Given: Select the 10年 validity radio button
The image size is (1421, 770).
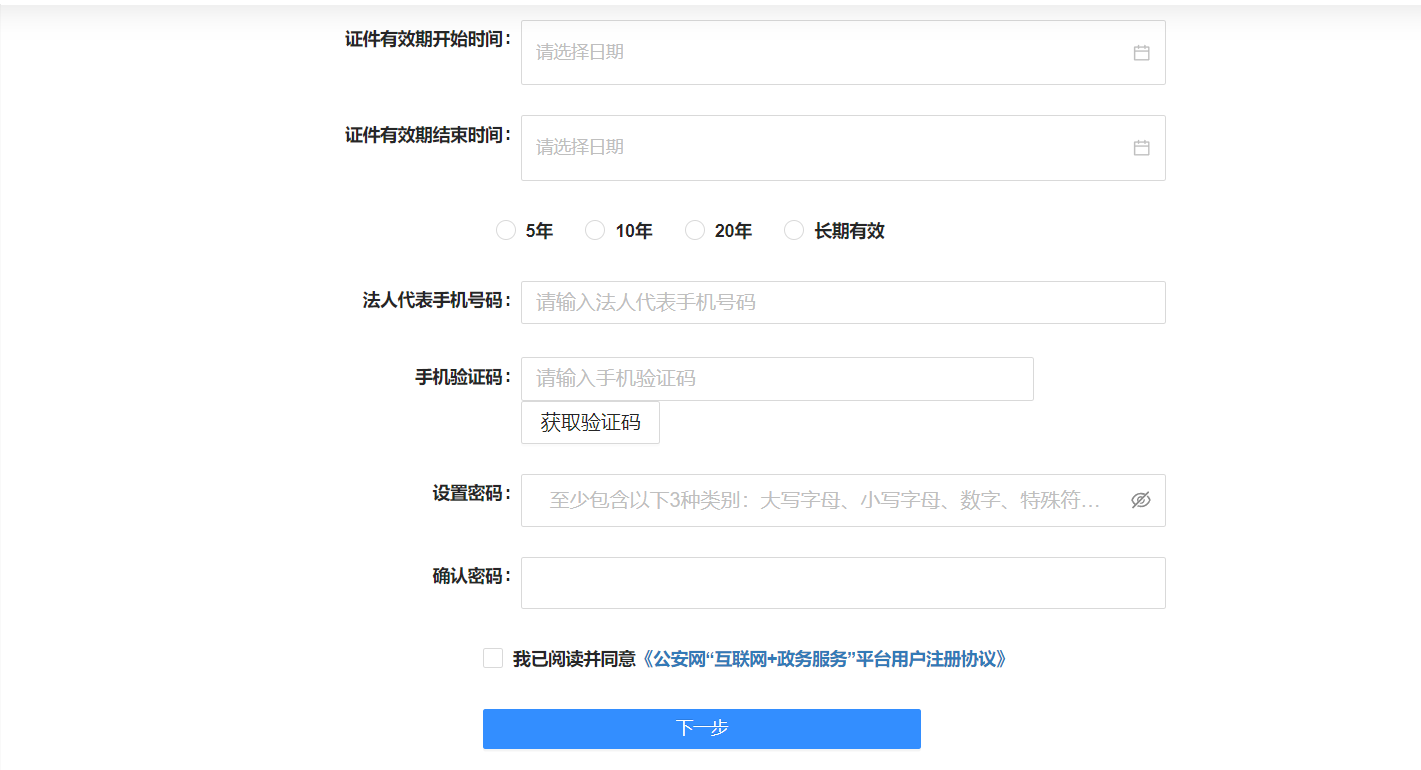Looking at the screenshot, I should click(x=595, y=230).
